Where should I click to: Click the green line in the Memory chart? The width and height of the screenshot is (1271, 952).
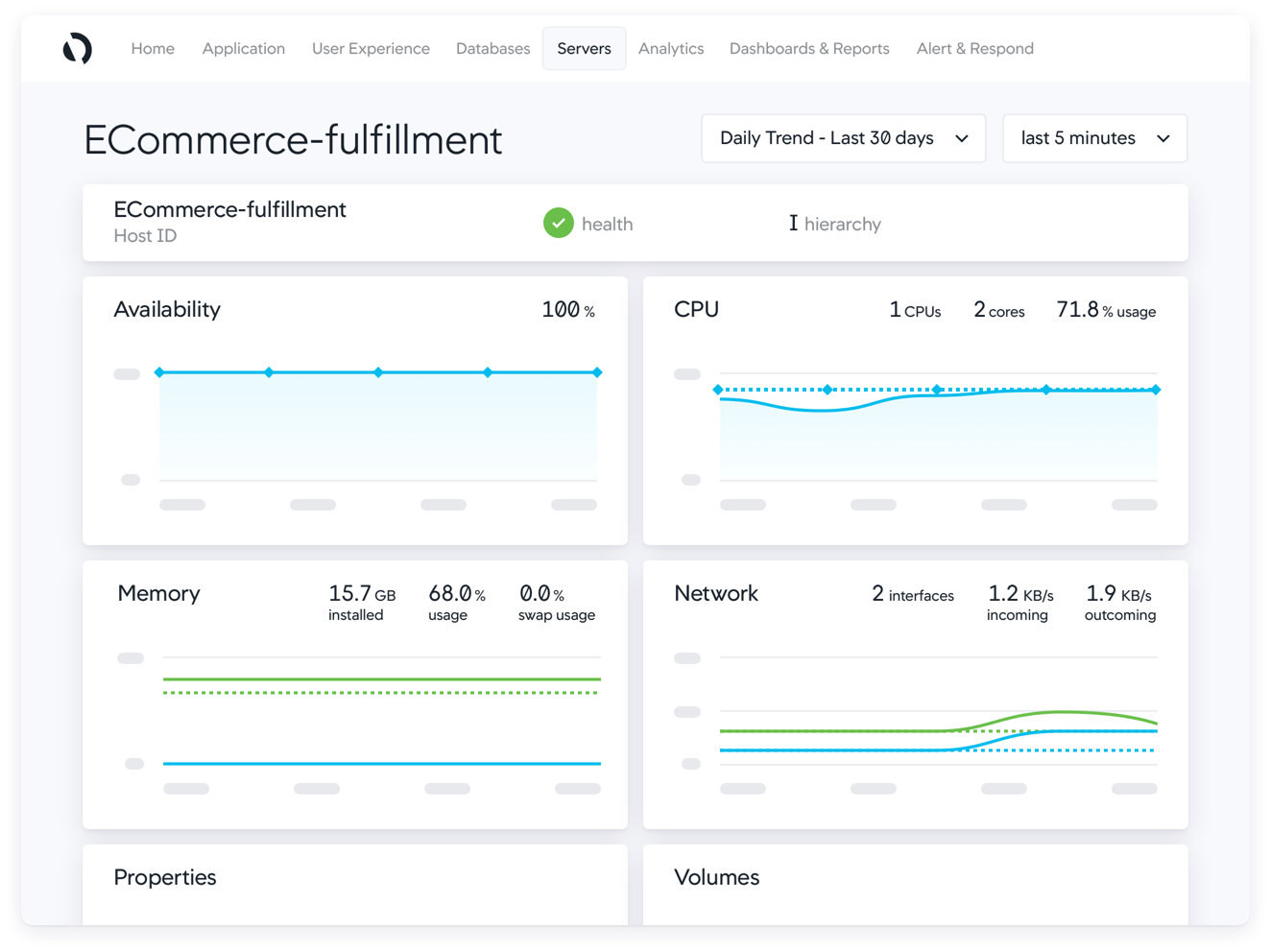tap(382, 679)
